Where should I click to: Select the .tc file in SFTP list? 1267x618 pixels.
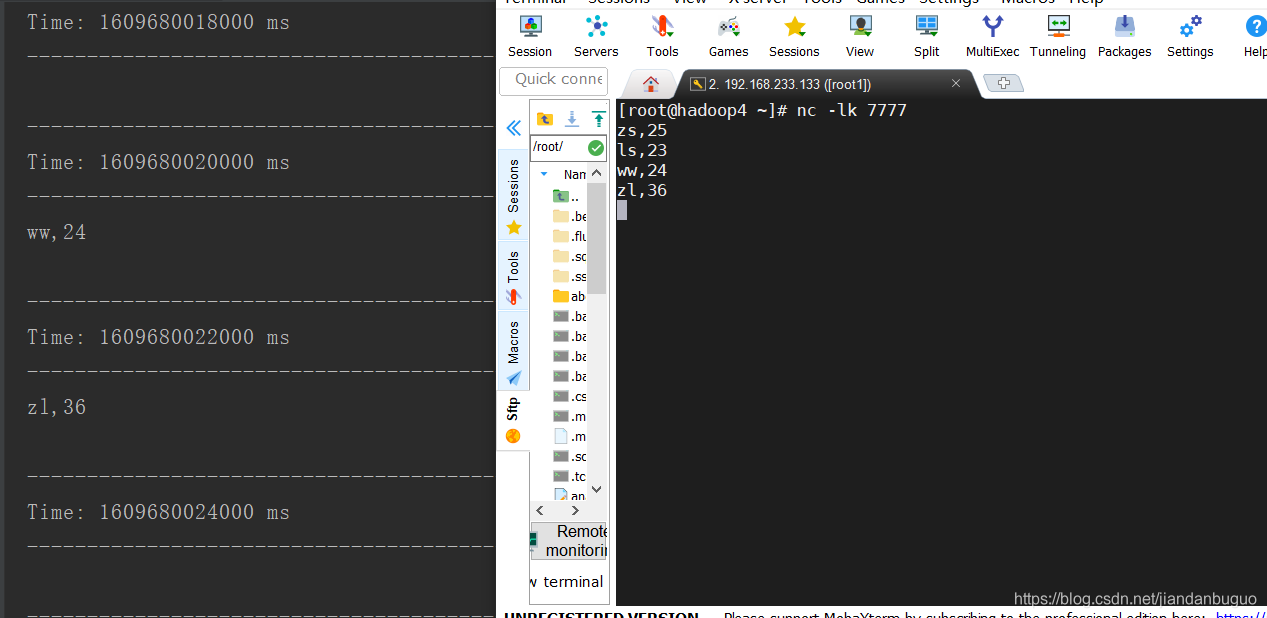point(570,476)
